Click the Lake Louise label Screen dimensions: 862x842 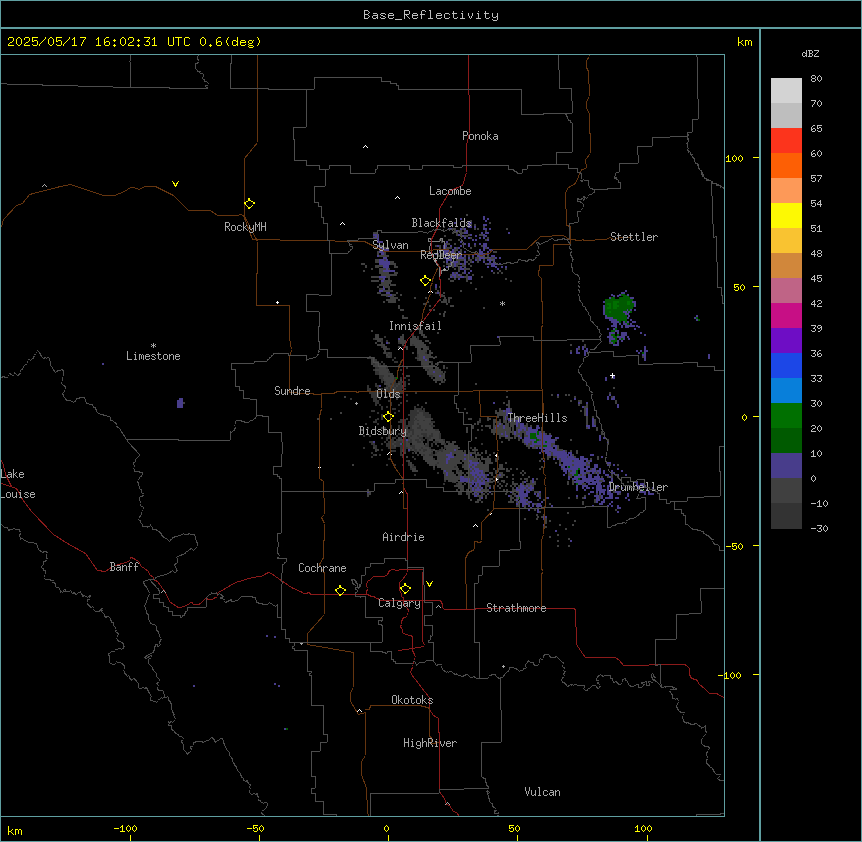pyautogui.click(x=18, y=484)
